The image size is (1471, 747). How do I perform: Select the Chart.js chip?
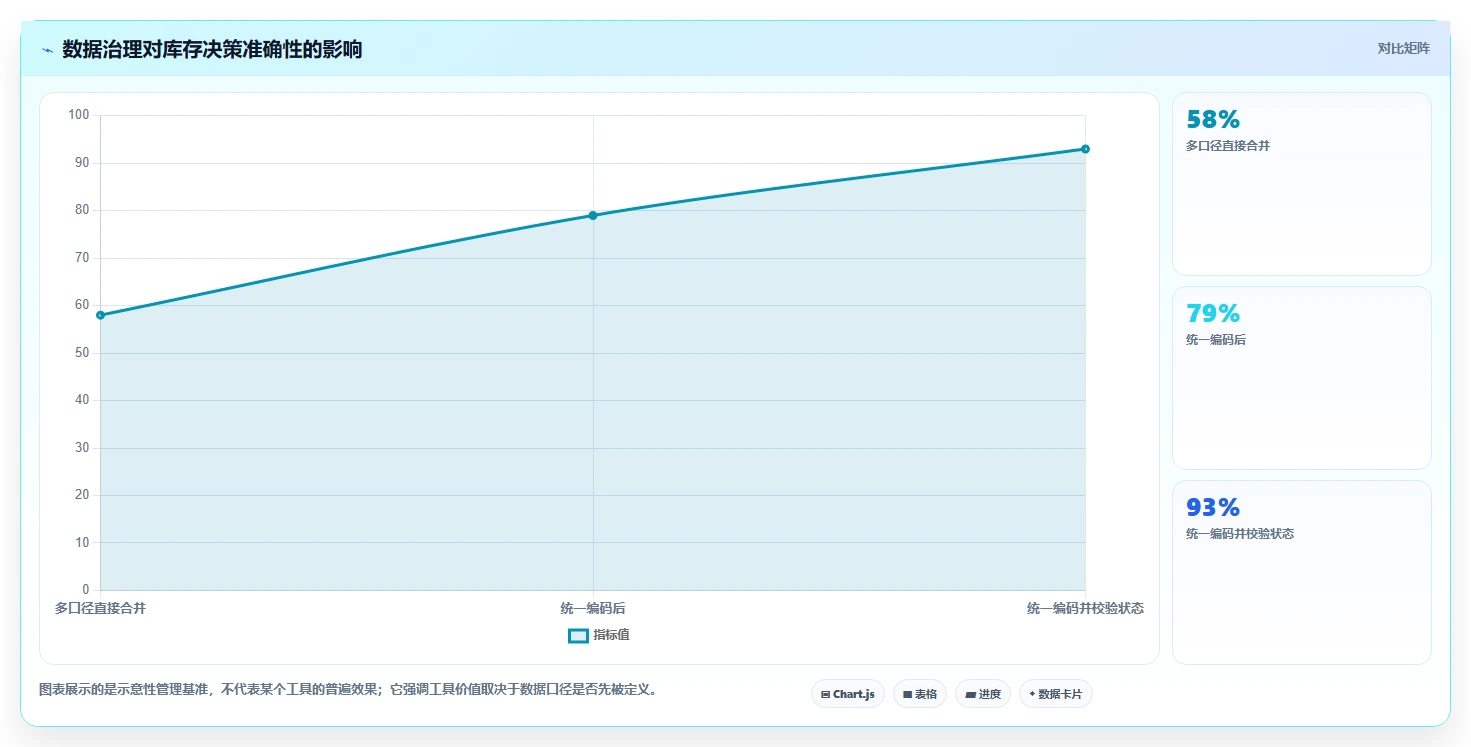point(848,694)
